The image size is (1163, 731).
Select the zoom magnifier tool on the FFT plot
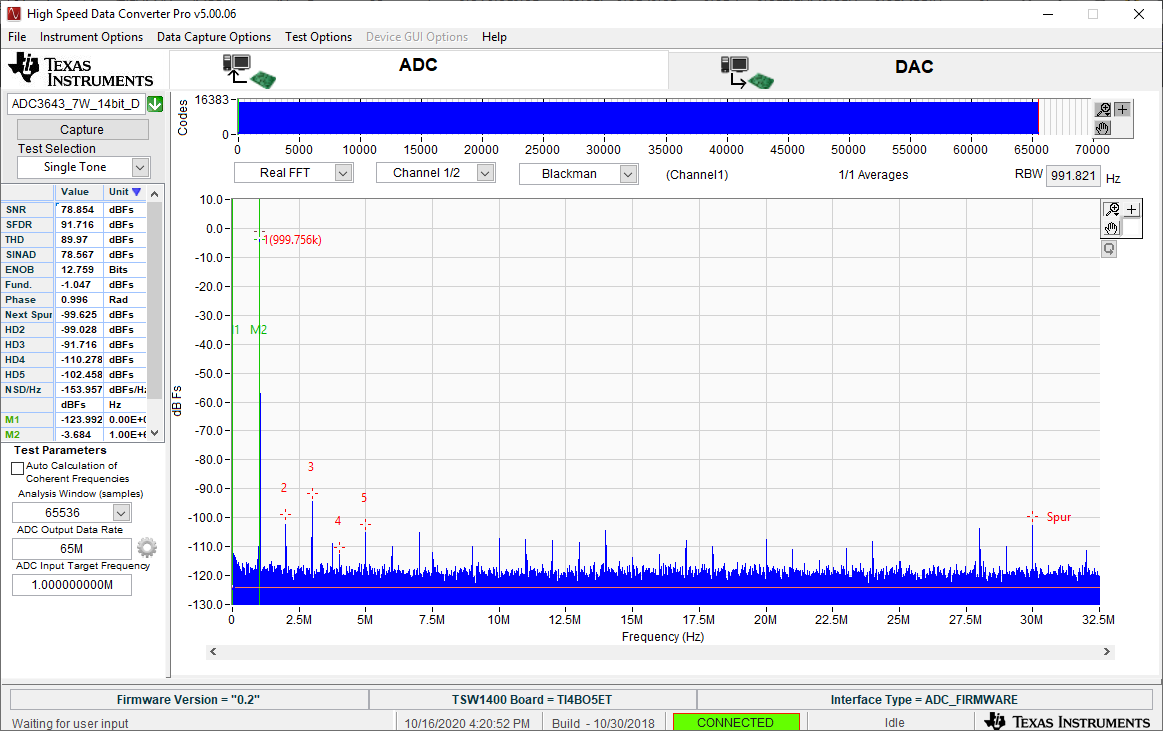[1112, 208]
